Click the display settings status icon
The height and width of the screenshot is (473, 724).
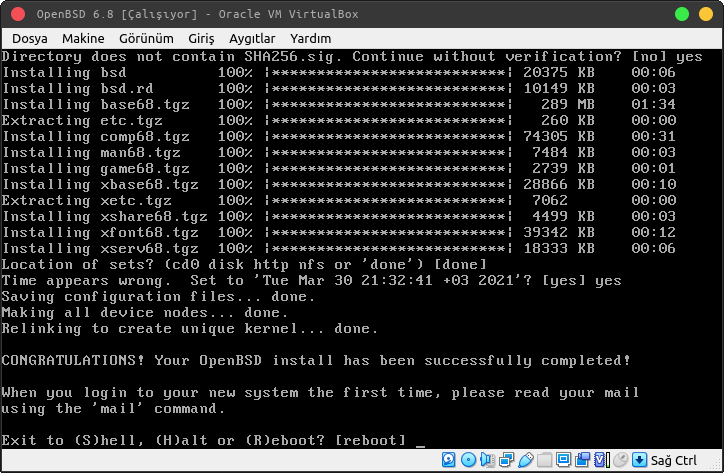[563, 460]
